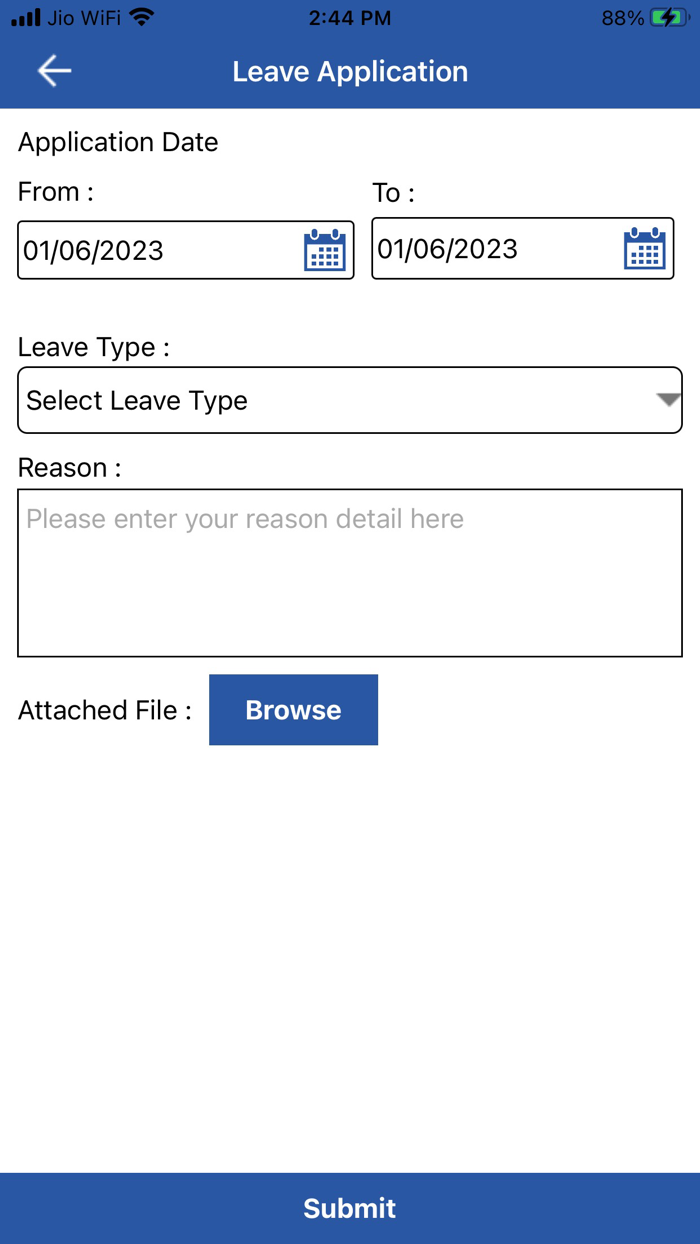This screenshot has width=700, height=1244.
Task: Open the To date calendar picker icon
Action: [645, 249]
